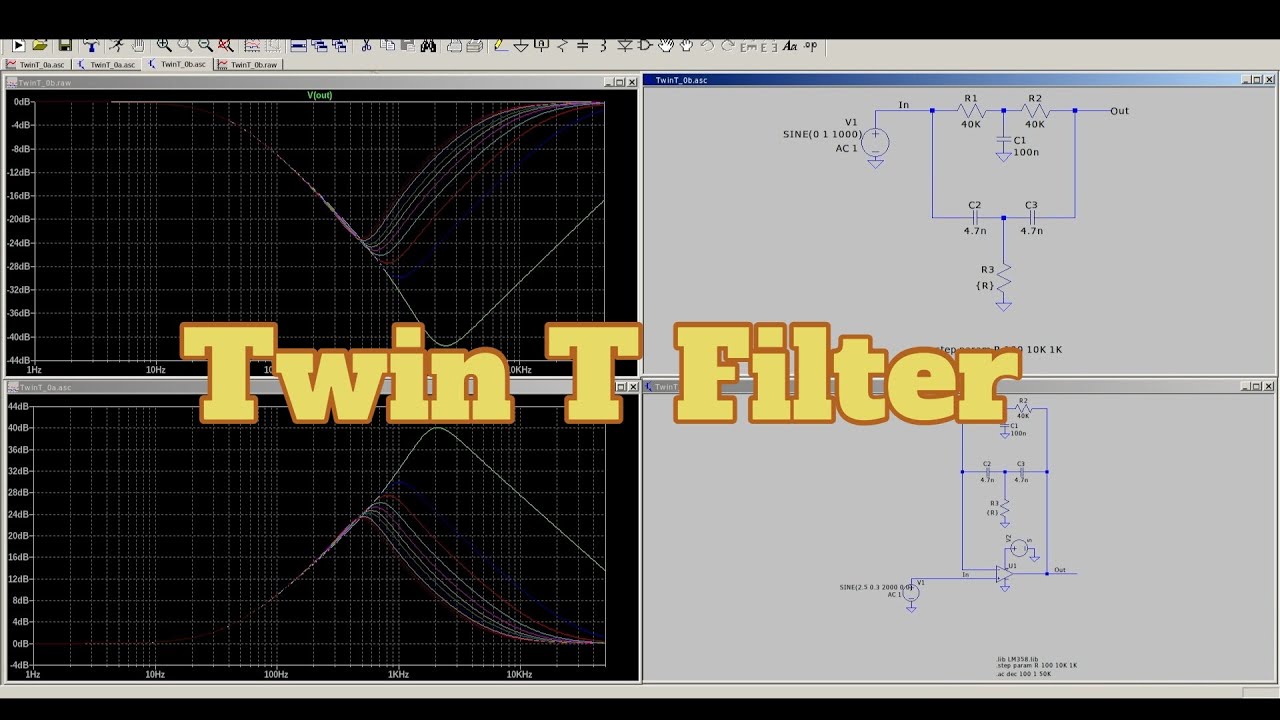
Task: Select the Cut scissors tool
Action: click(366, 45)
